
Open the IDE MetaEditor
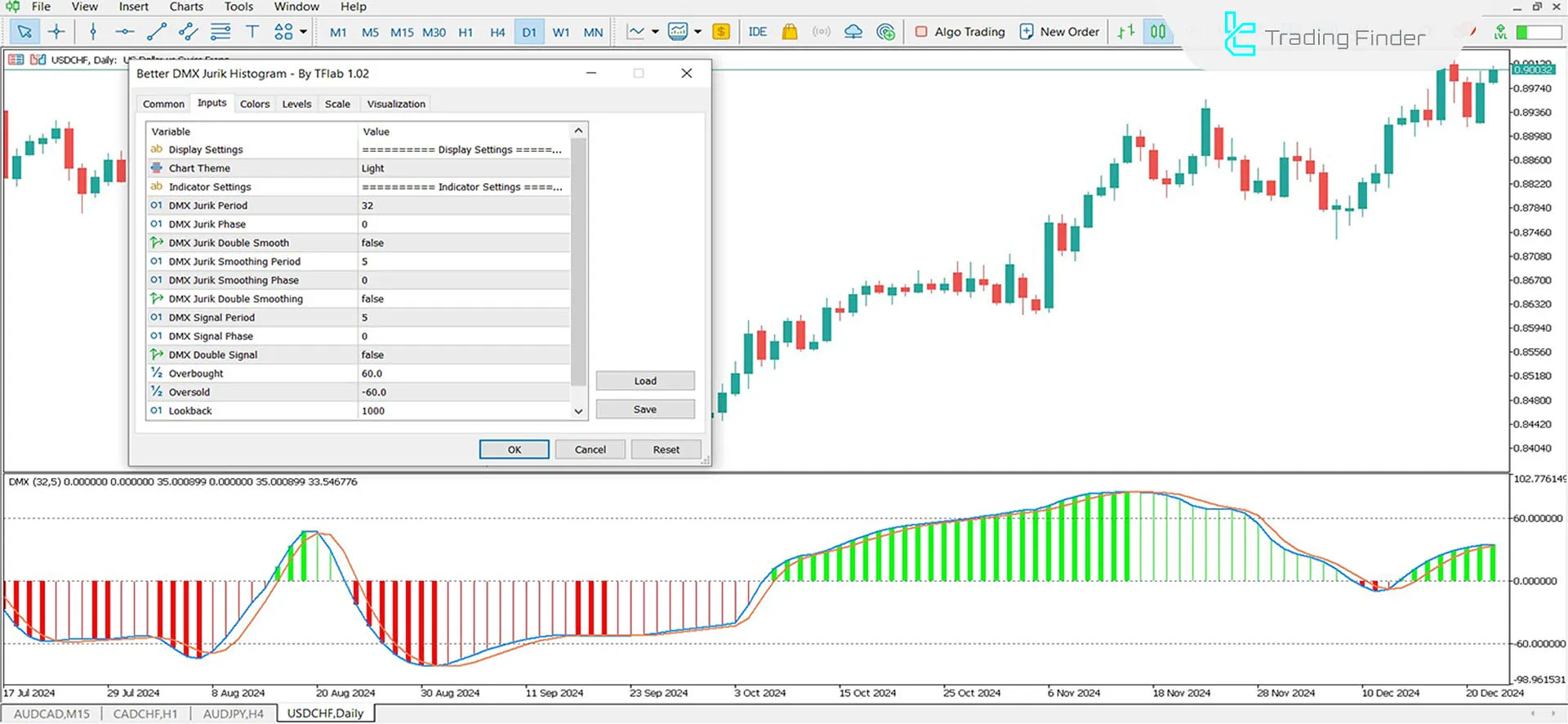click(757, 32)
